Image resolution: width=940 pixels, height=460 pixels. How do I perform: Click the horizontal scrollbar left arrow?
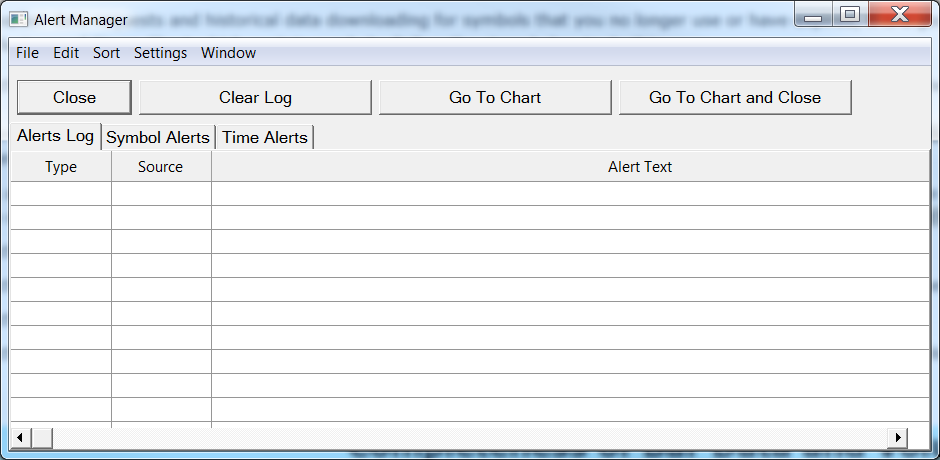(19, 438)
